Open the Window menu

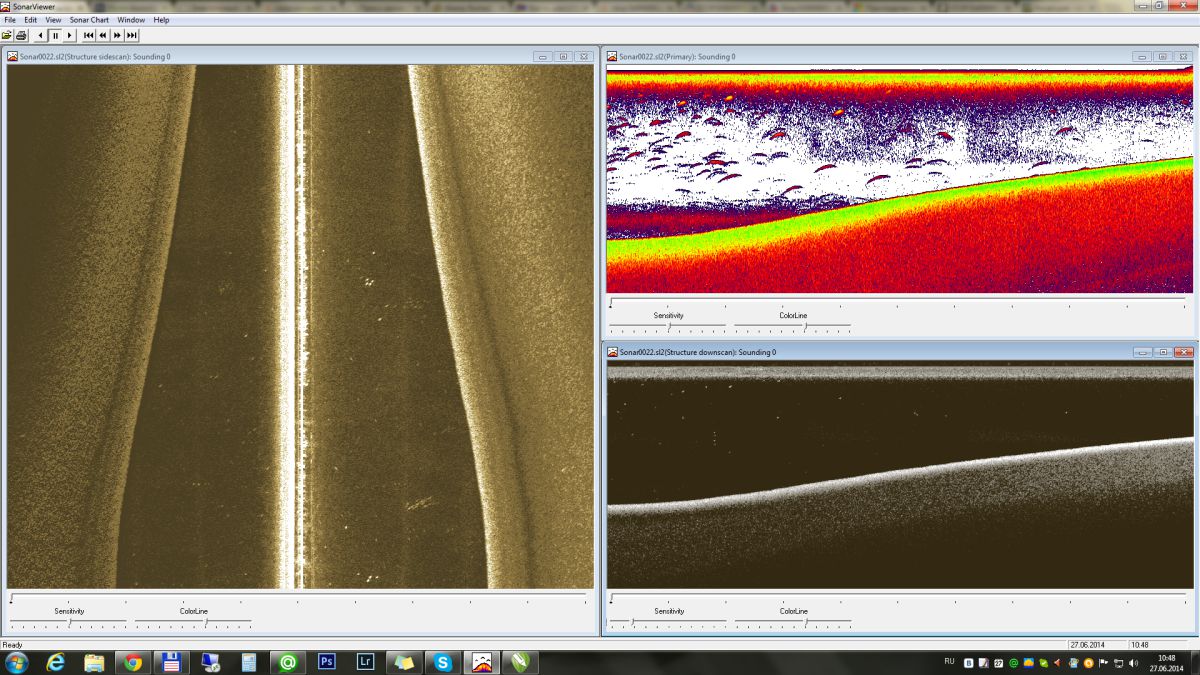pos(131,20)
